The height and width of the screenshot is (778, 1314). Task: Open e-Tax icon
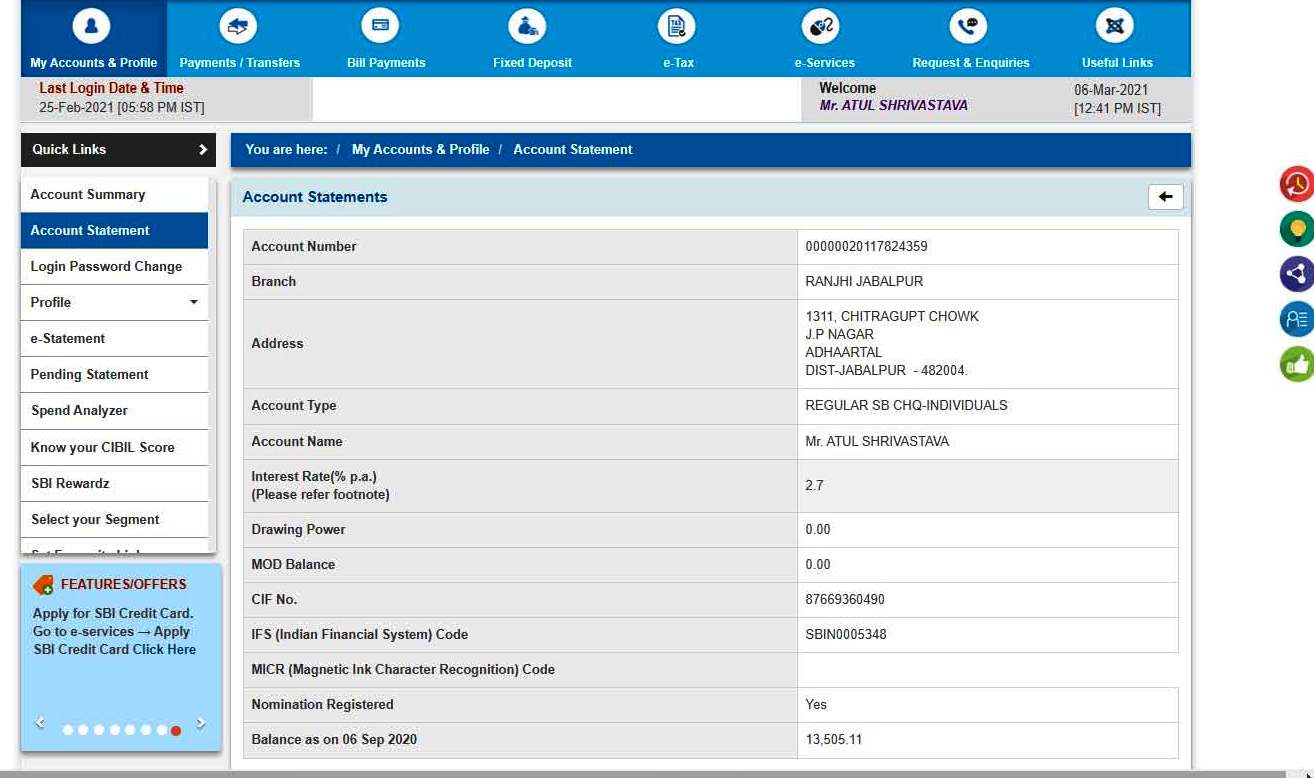click(677, 26)
